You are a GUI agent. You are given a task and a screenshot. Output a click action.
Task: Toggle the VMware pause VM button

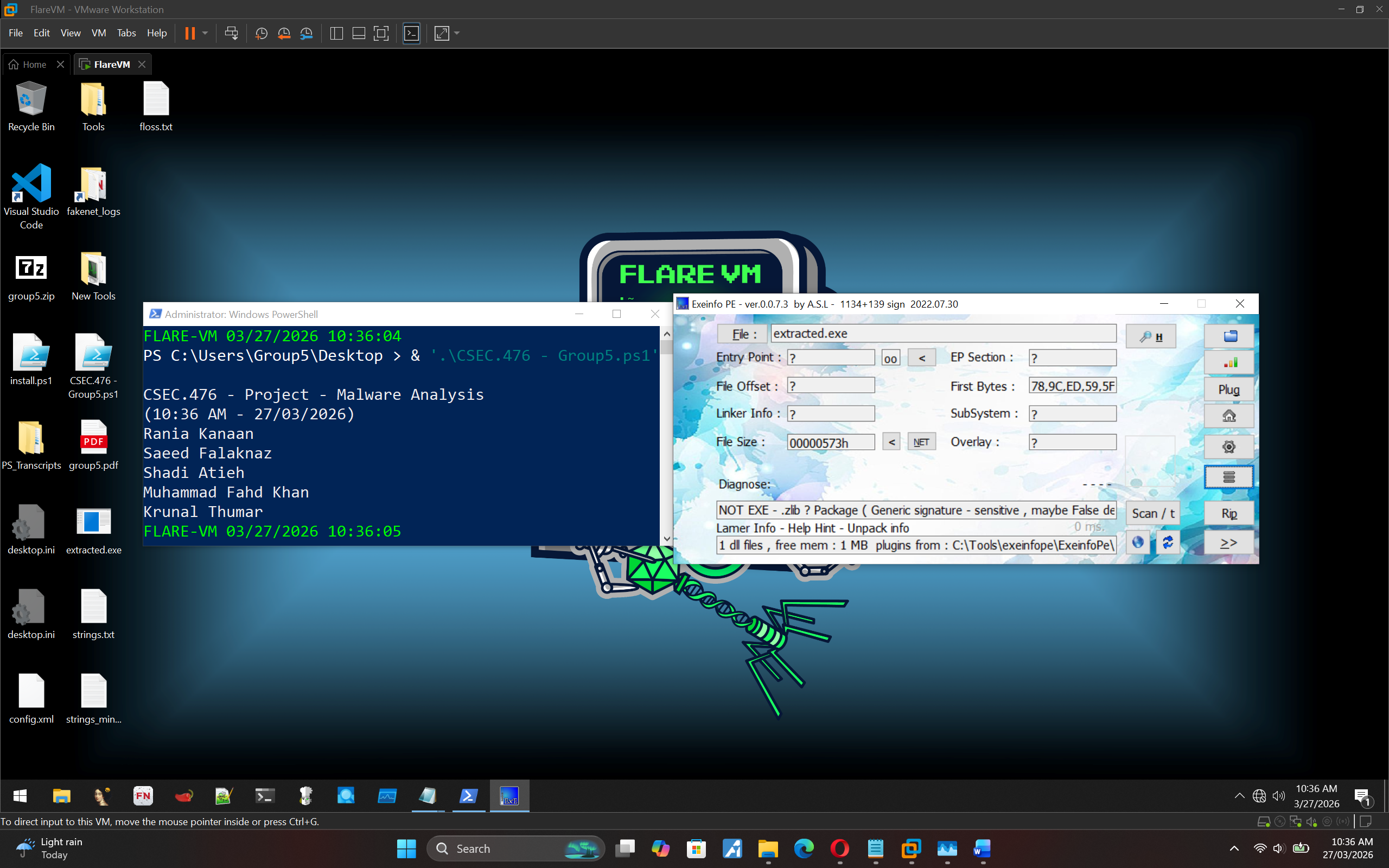coord(190,33)
